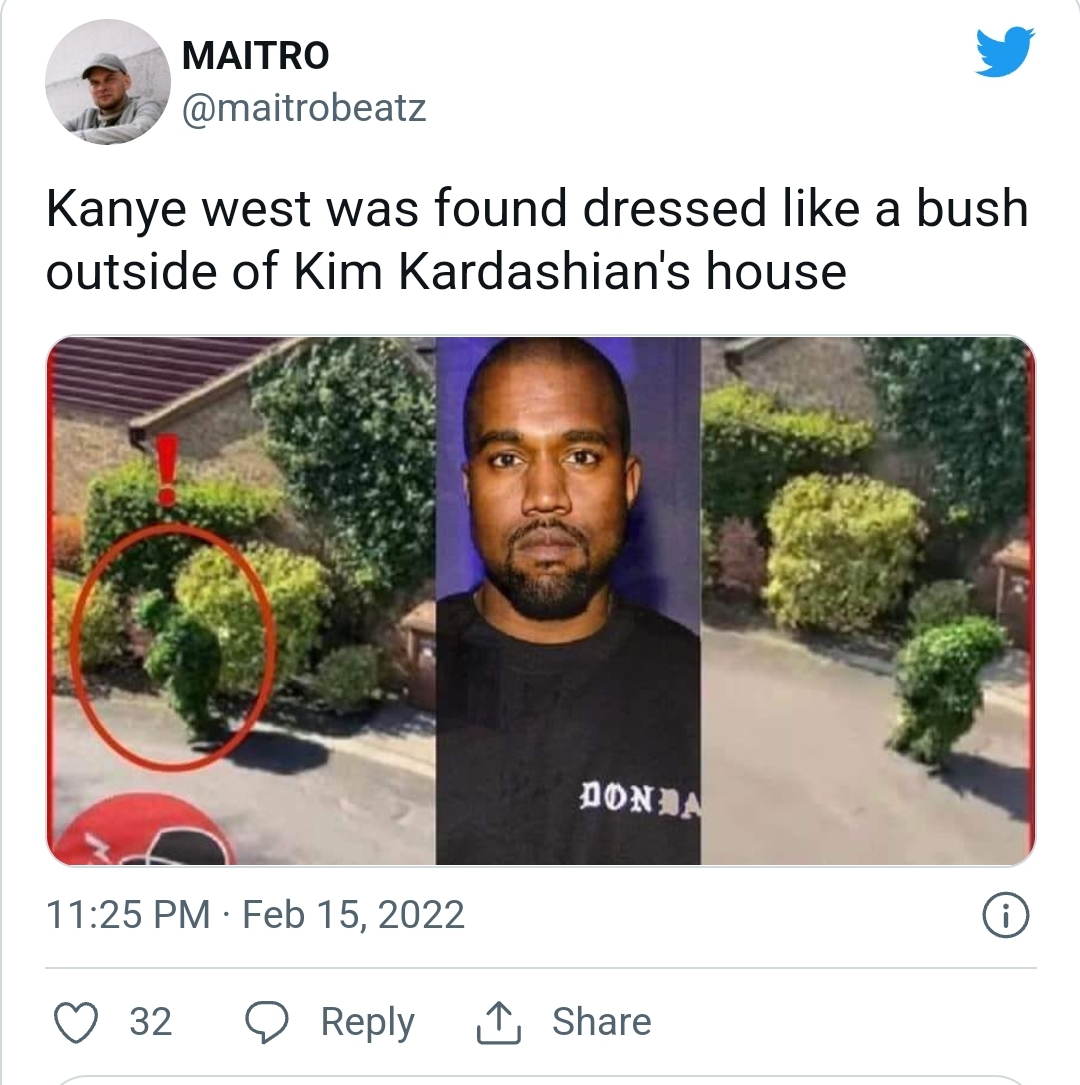Click the Feb 15, 2022 date
Image resolution: width=1080 pixels, height=1085 pixels.
point(353,915)
